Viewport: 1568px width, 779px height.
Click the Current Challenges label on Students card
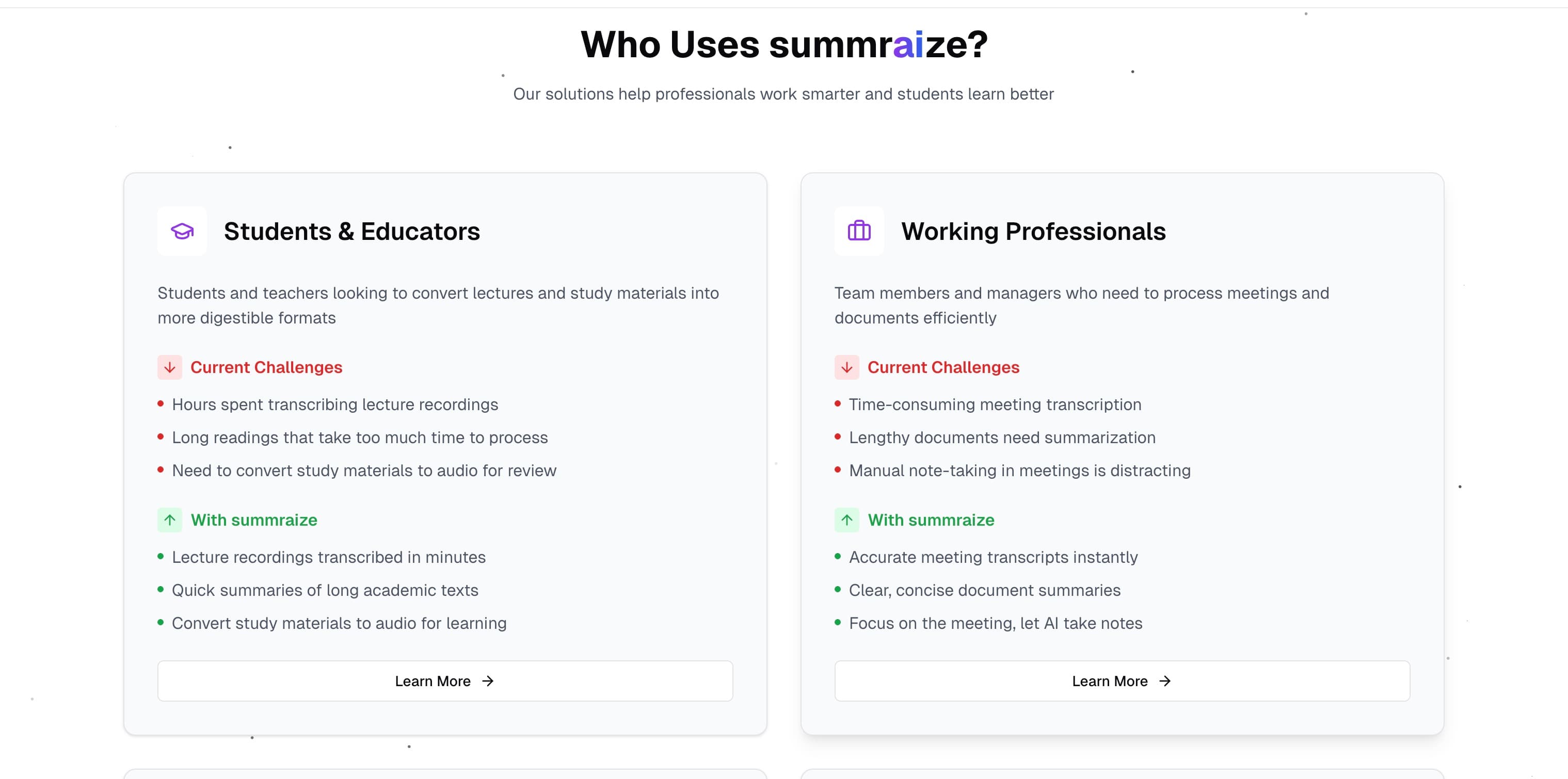tap(266, 367)
